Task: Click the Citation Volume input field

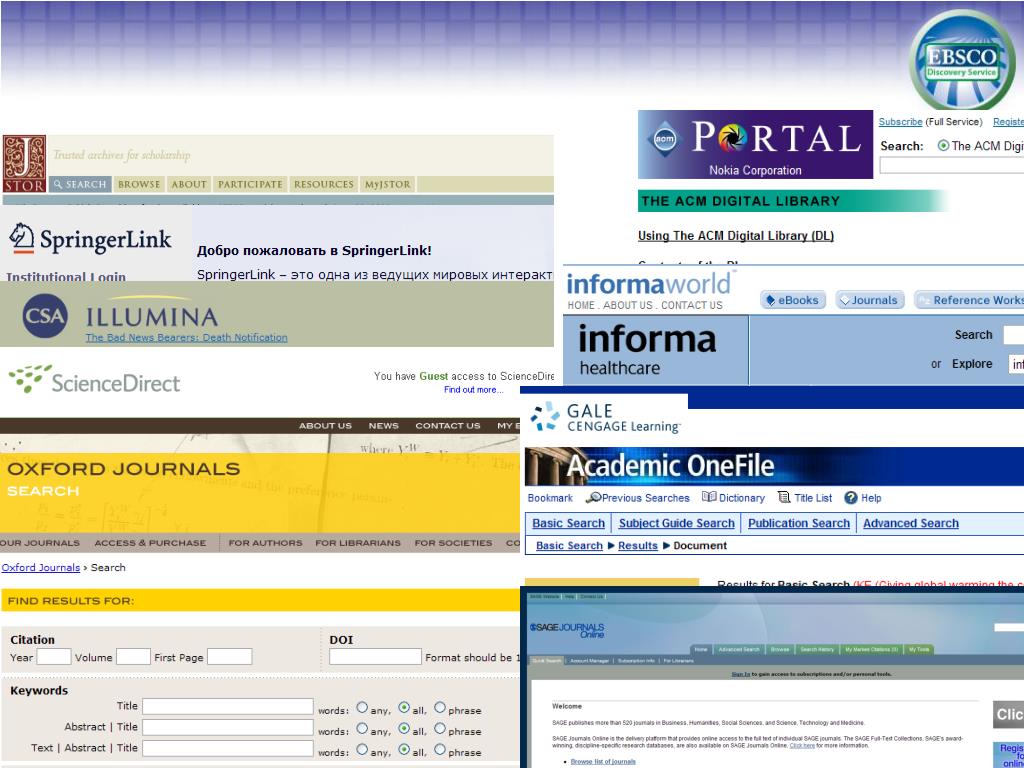Action: click(133, 657)
